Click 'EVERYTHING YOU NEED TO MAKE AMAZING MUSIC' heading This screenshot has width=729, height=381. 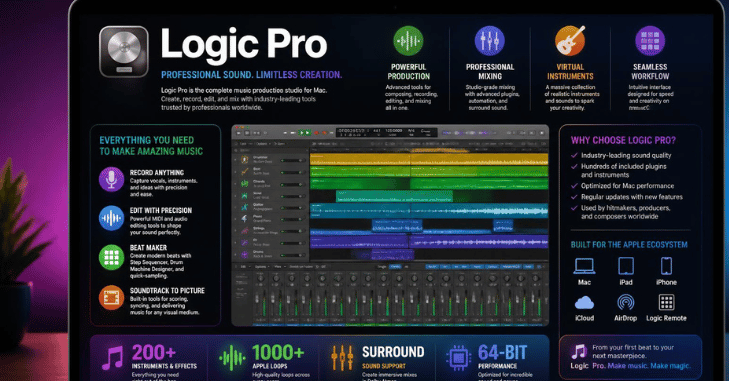[151, 146]
